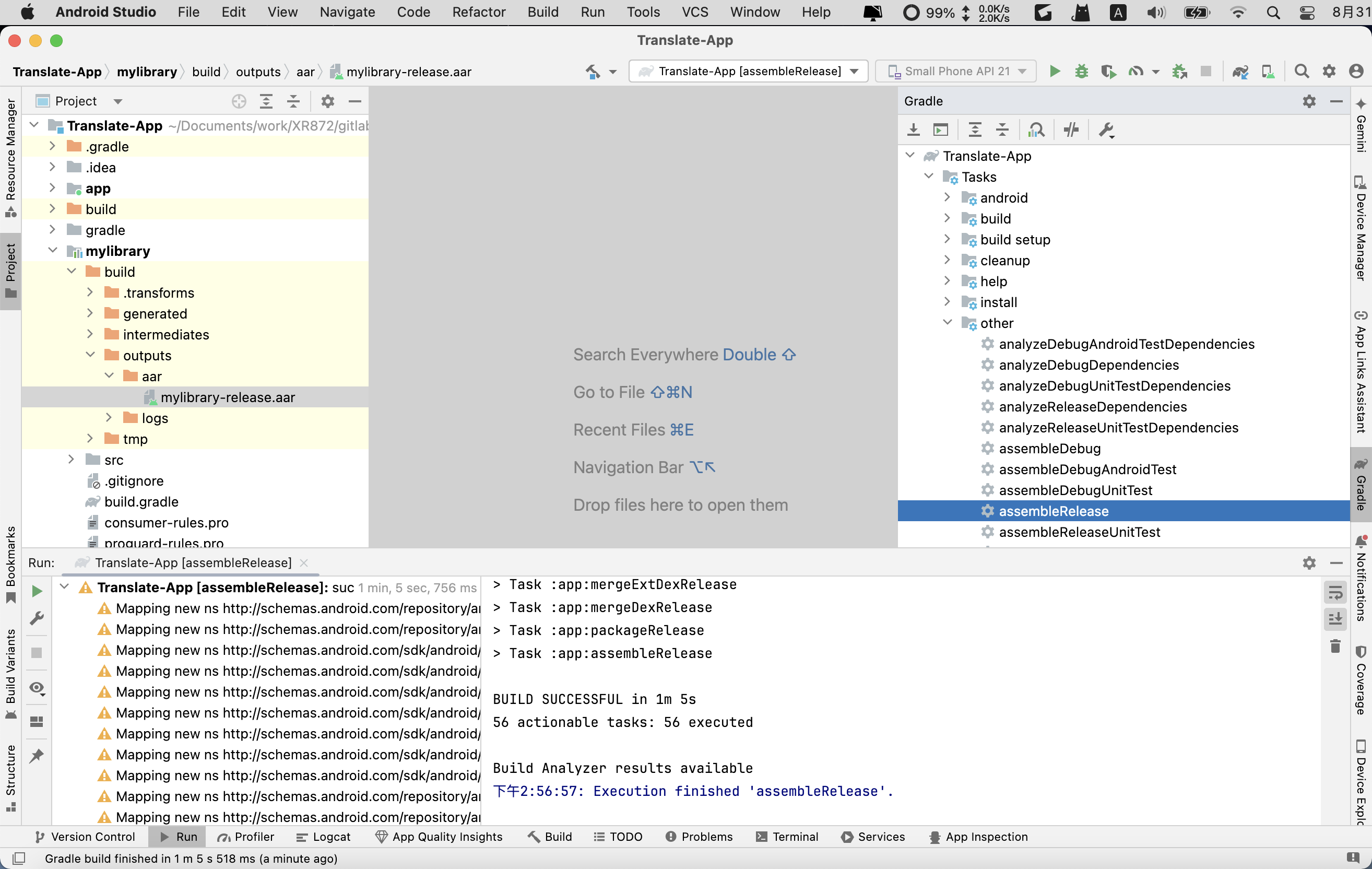
Task: Open the Problems tool window tab
Action: tap(699, 837)
